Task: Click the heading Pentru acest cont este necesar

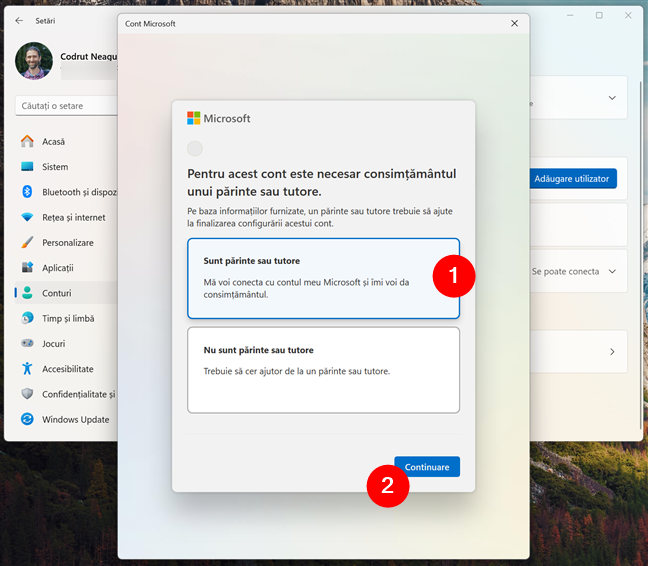Action: [322, 183]
